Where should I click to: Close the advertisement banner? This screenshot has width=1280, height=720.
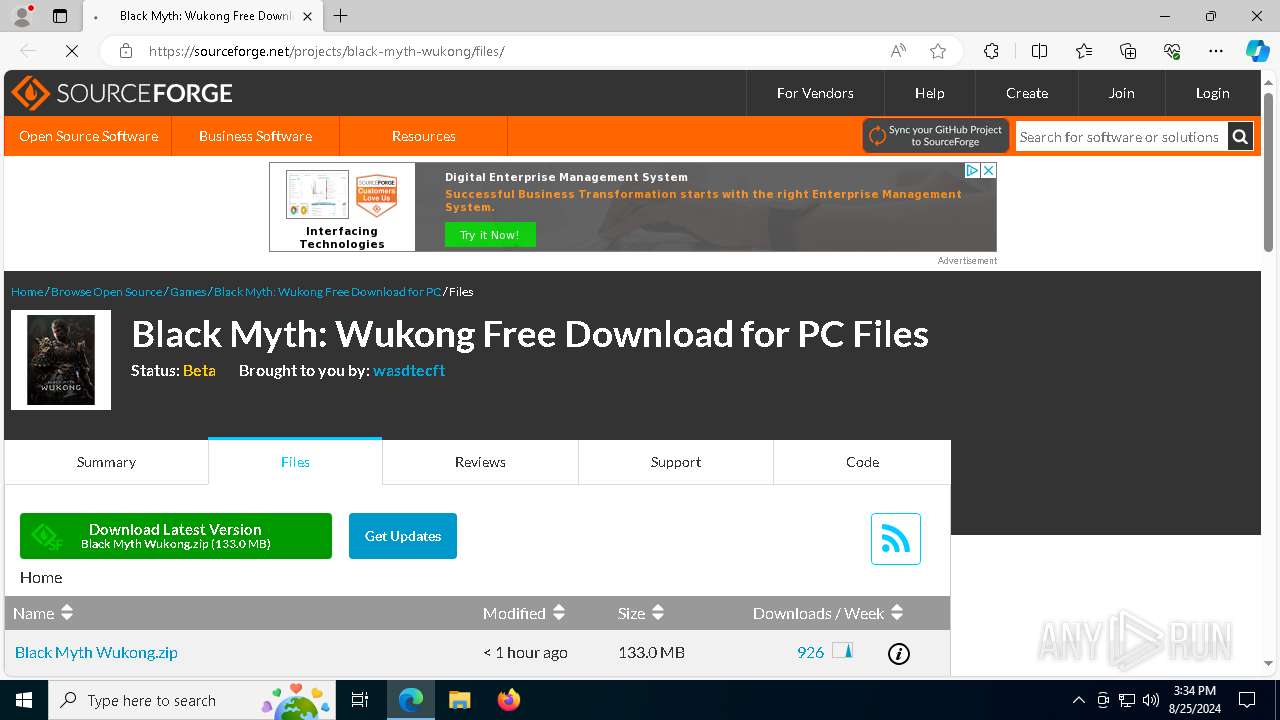988,171
